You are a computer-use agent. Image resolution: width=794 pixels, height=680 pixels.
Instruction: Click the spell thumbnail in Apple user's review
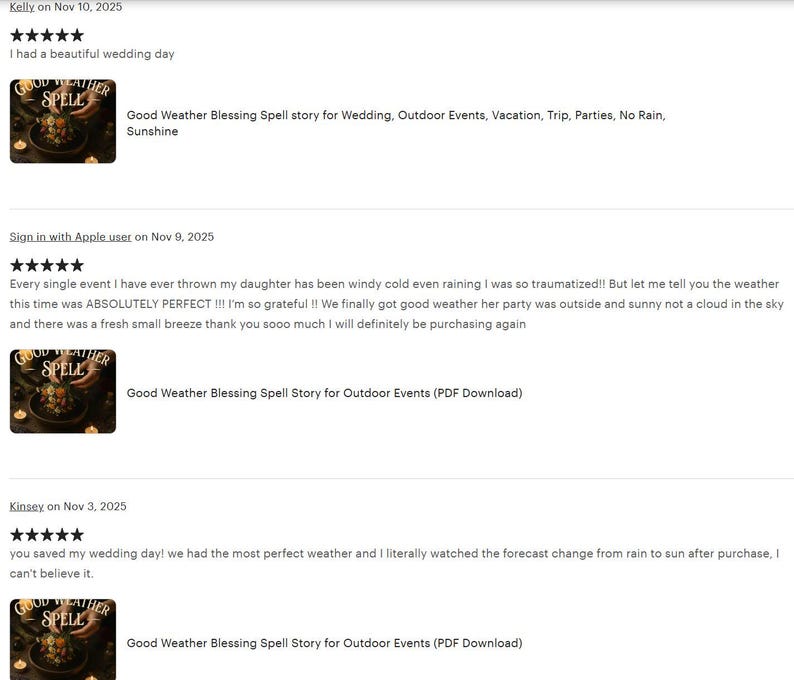tap(63, 391)
